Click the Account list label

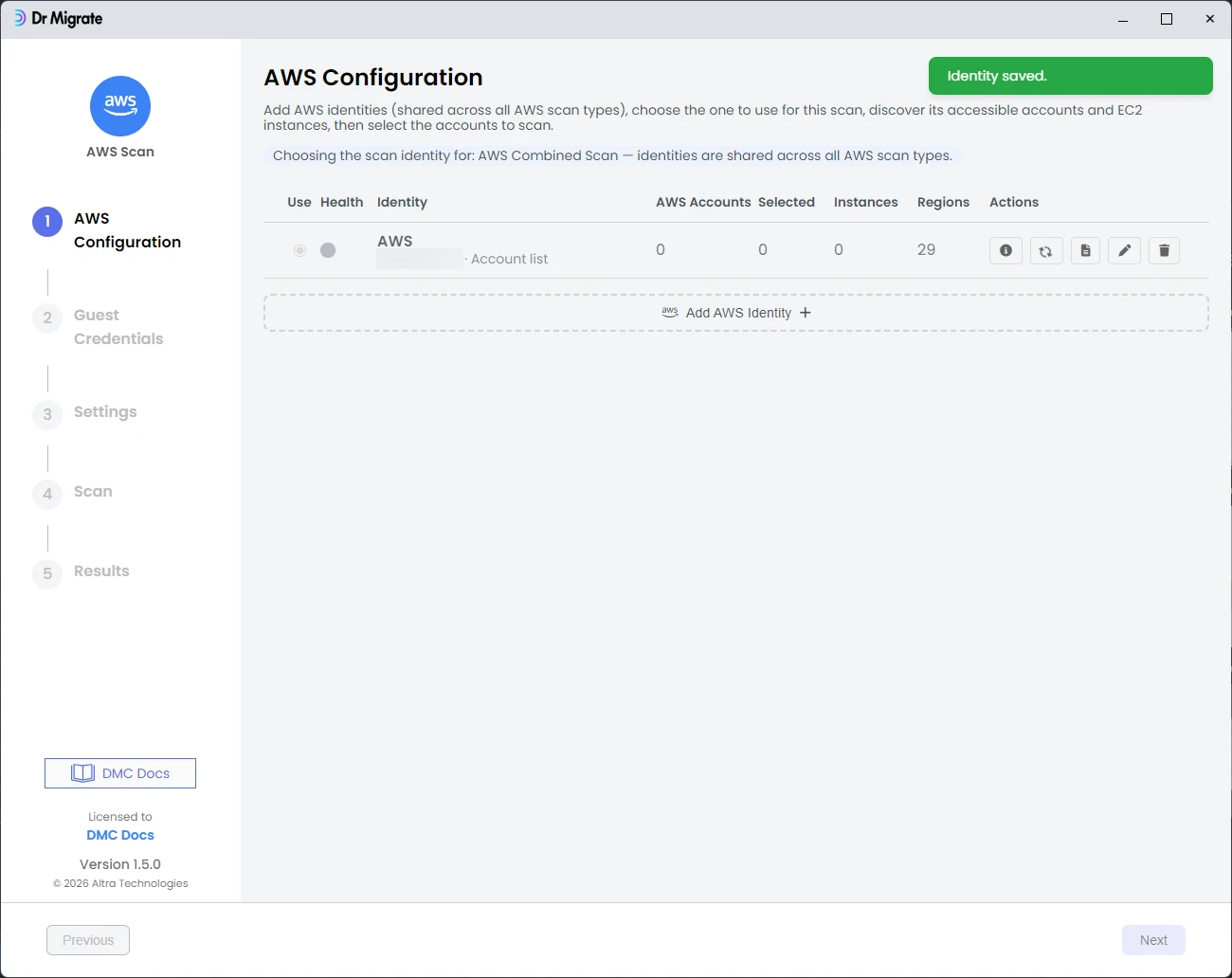click(509, 259)
